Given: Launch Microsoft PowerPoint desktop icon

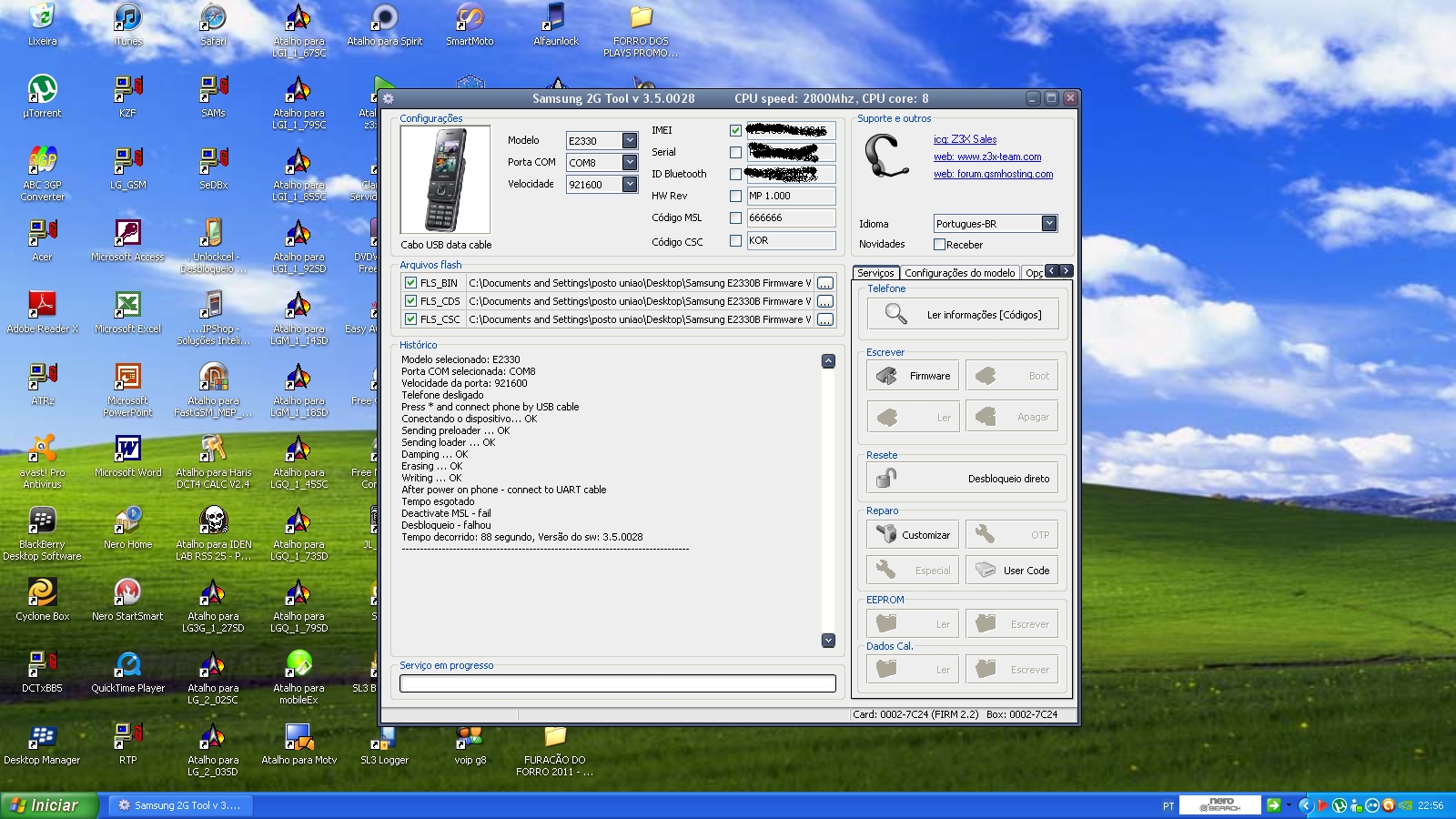Looking at the screenshot, I should (x=127, y=389).
